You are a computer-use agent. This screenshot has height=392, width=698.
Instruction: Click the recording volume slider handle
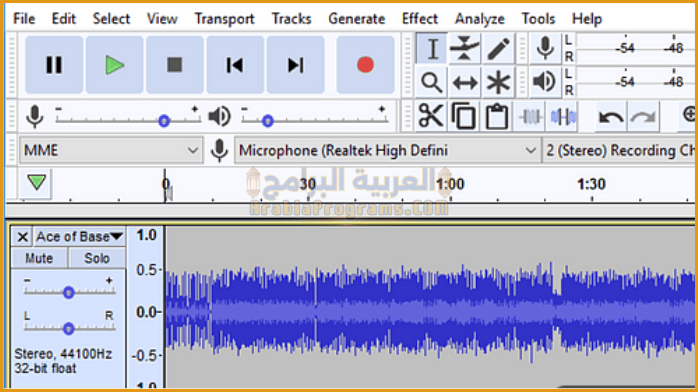tap(164, 121)
